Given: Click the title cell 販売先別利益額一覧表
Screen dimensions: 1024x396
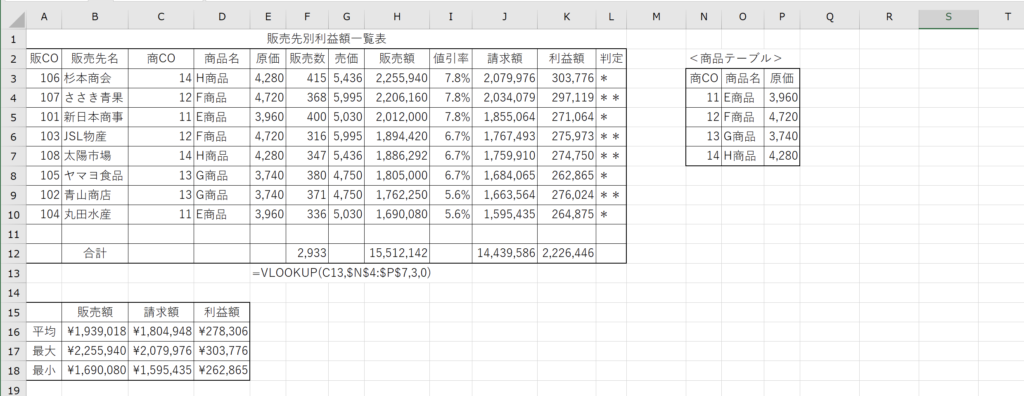Looking at the screenshot, I should [x=327, y=39].
